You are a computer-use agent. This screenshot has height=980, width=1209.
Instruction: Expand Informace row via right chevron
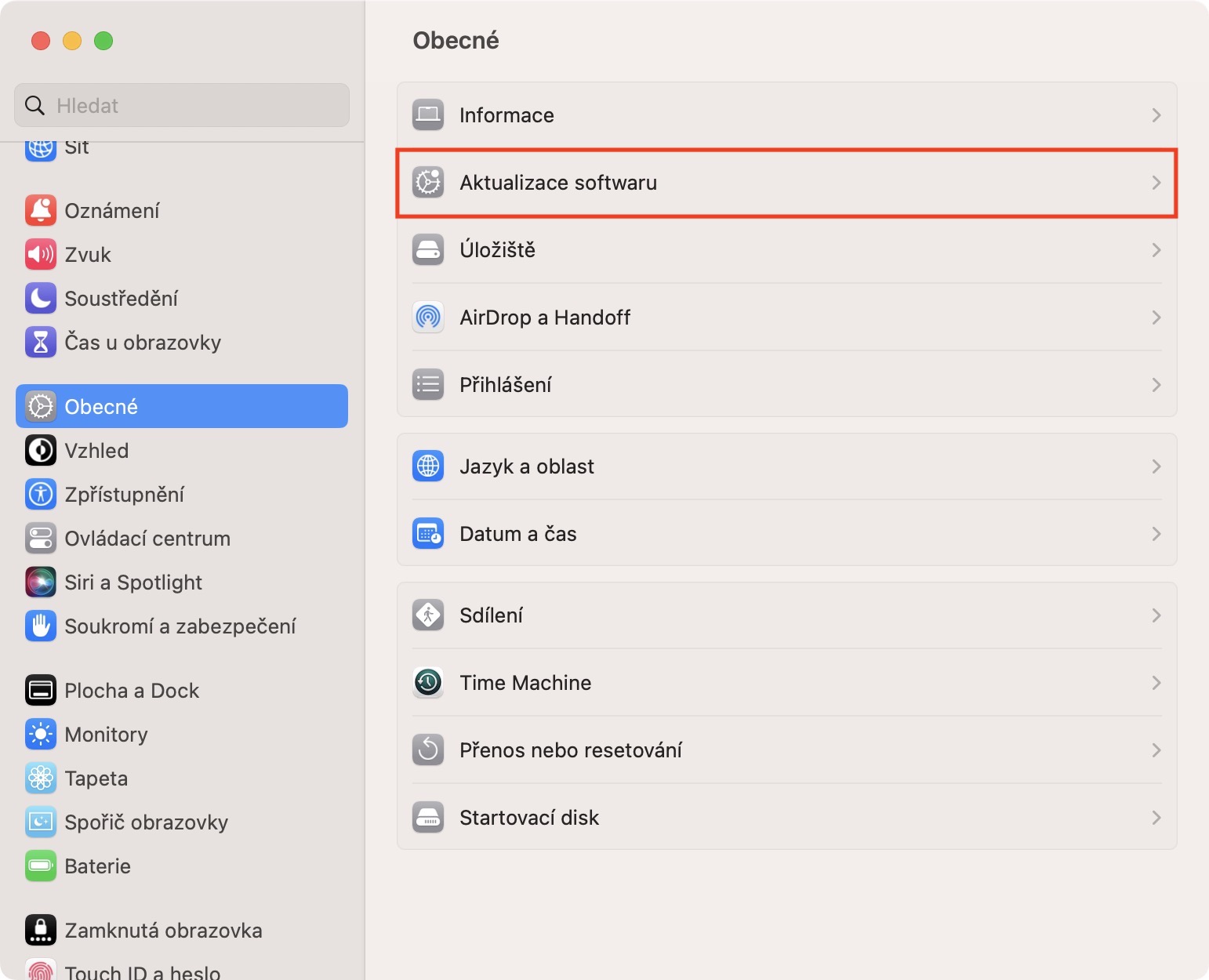point(1156,115)
